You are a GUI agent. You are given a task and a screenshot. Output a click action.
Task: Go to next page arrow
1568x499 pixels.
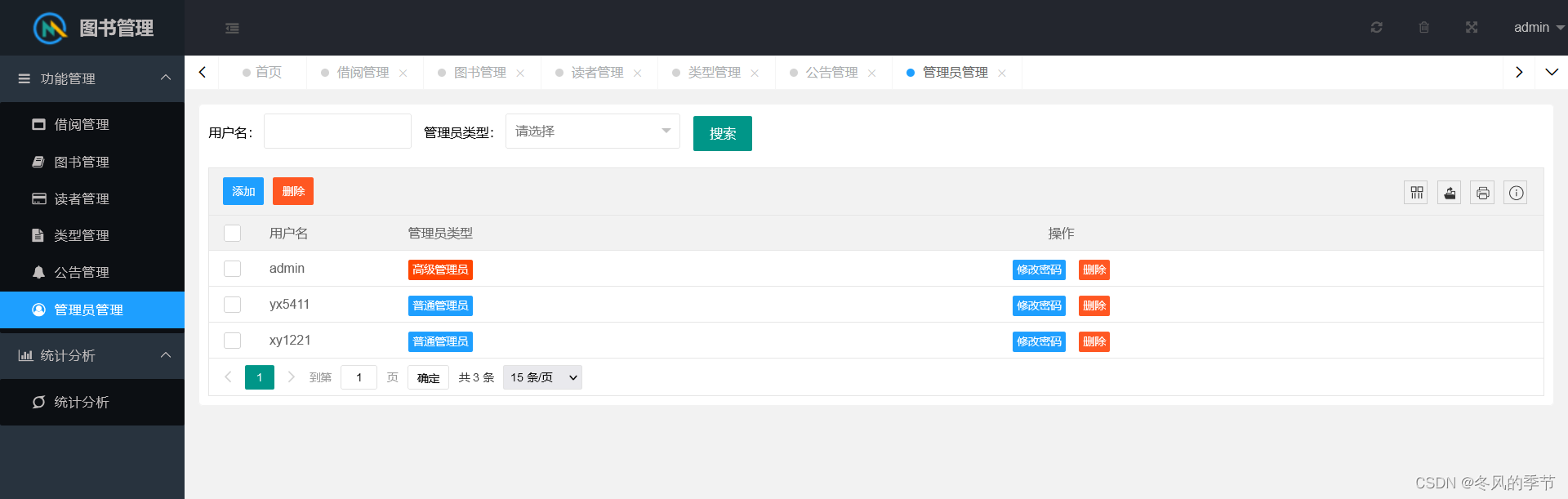[291, 377]
